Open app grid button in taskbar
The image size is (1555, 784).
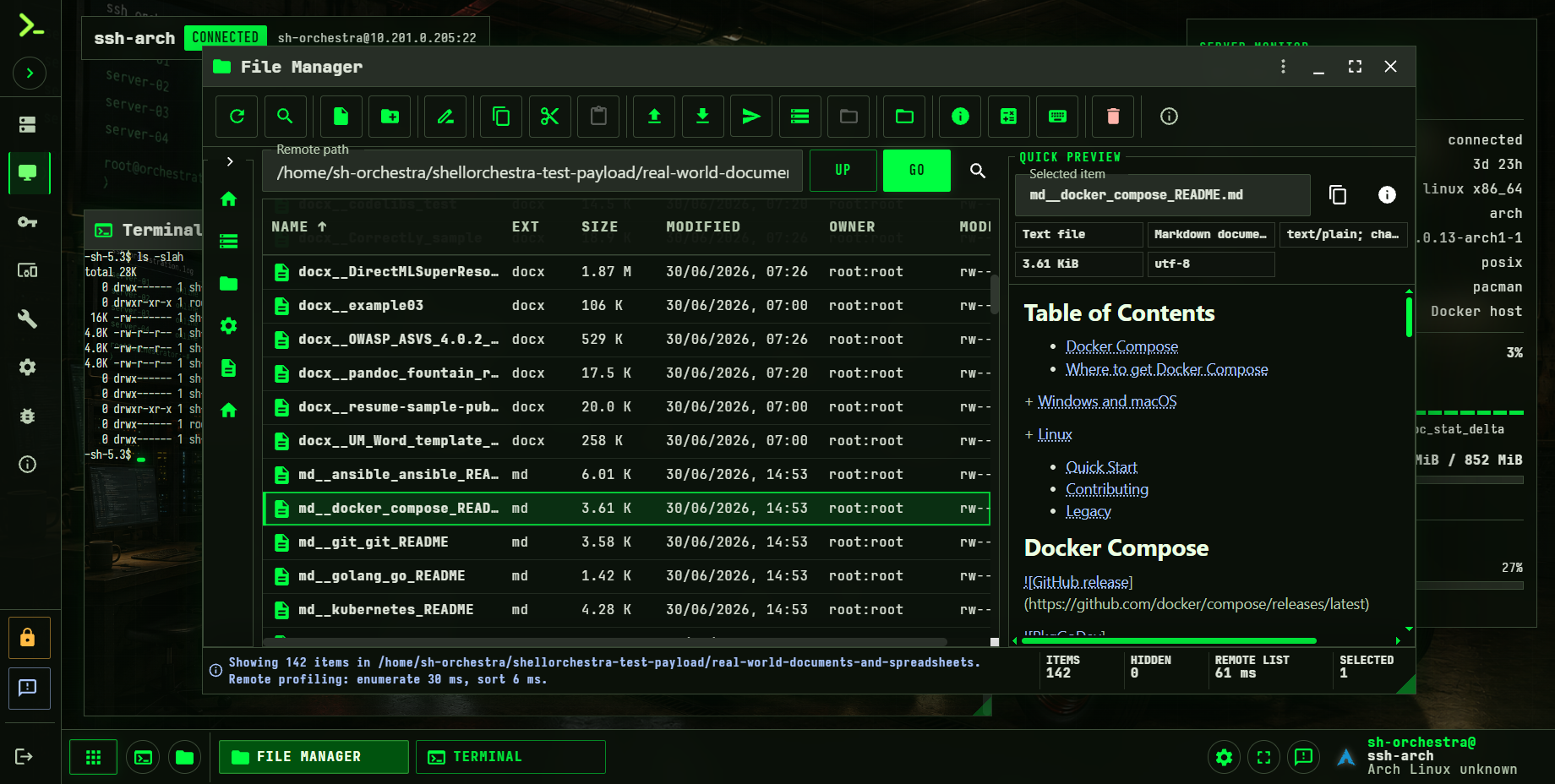coord(94,757)
